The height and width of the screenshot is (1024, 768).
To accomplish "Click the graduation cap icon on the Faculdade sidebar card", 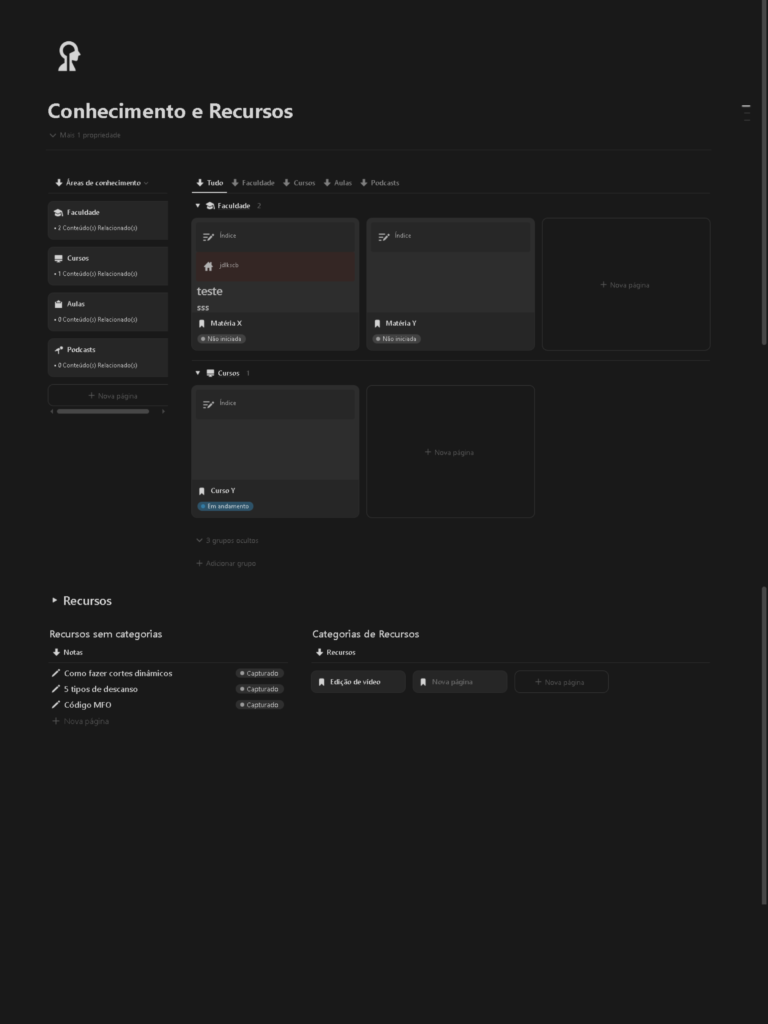I will tap(59, 213).
